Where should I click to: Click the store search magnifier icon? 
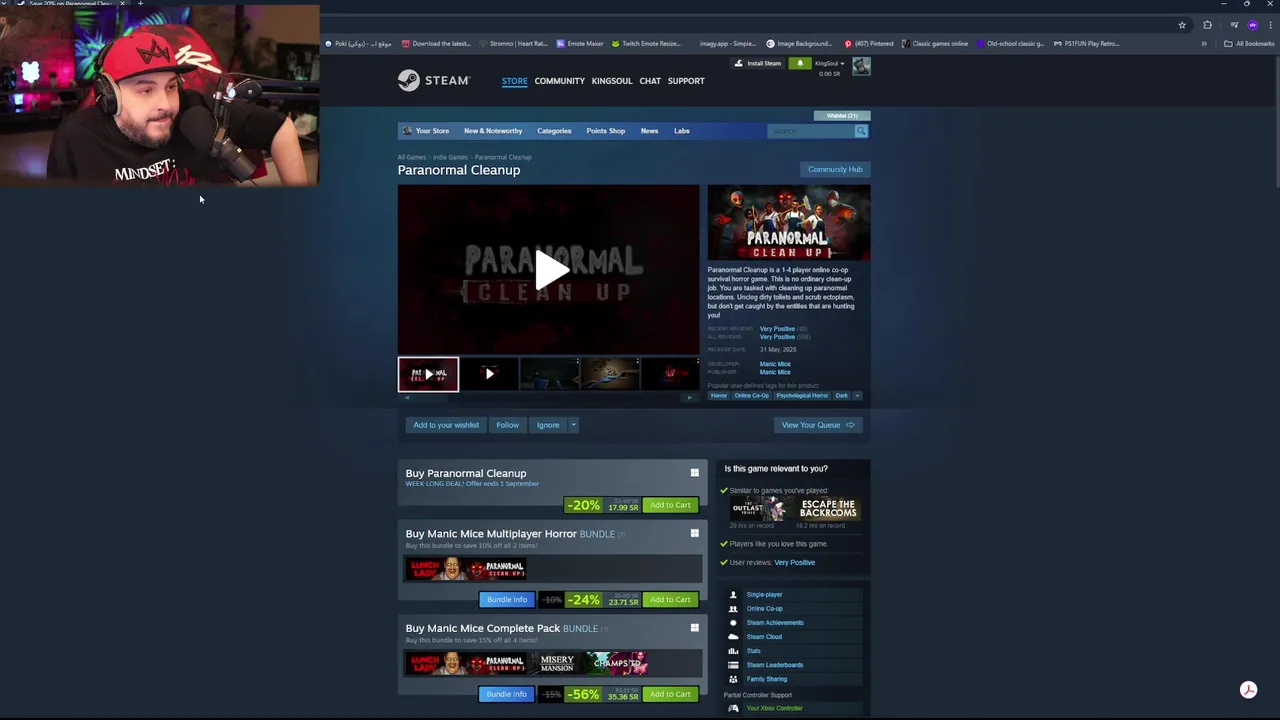pos(860,131)
